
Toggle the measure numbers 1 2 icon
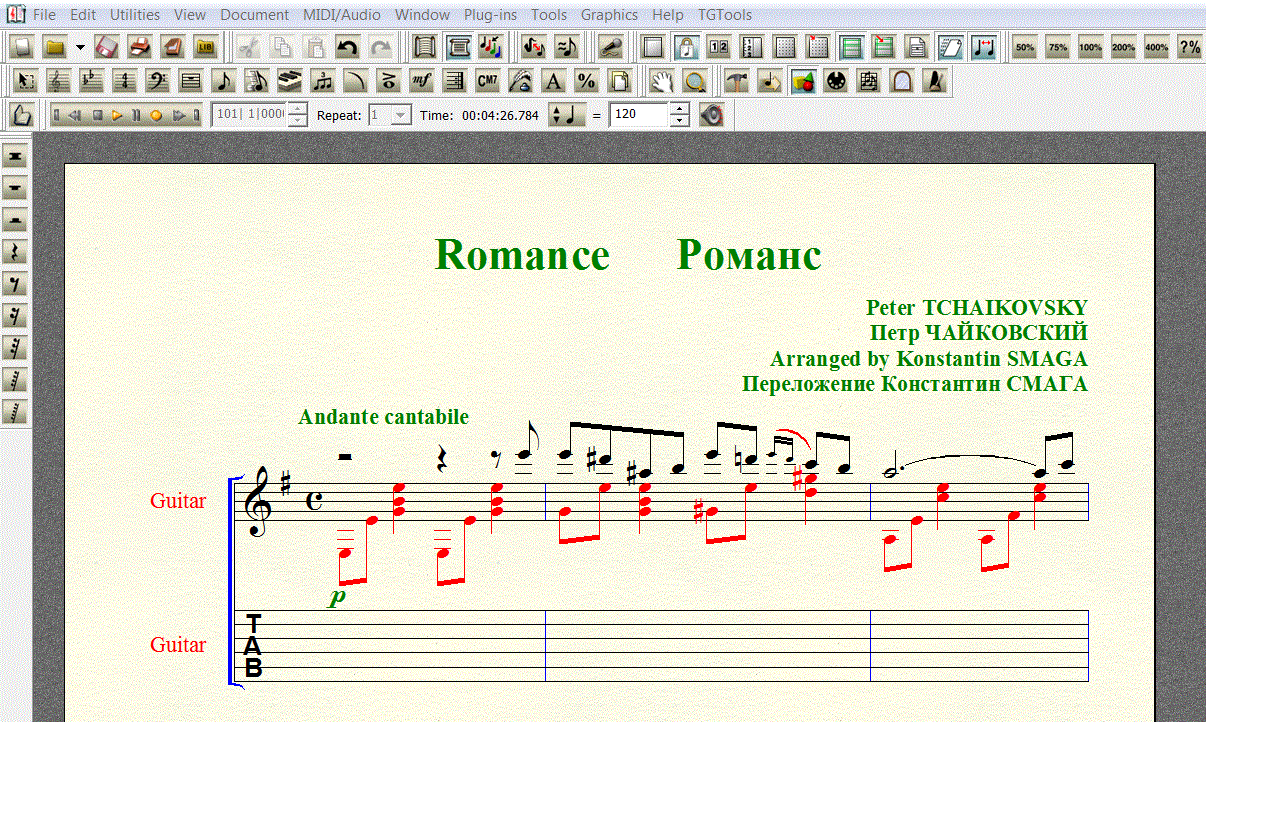click(718, 47)
